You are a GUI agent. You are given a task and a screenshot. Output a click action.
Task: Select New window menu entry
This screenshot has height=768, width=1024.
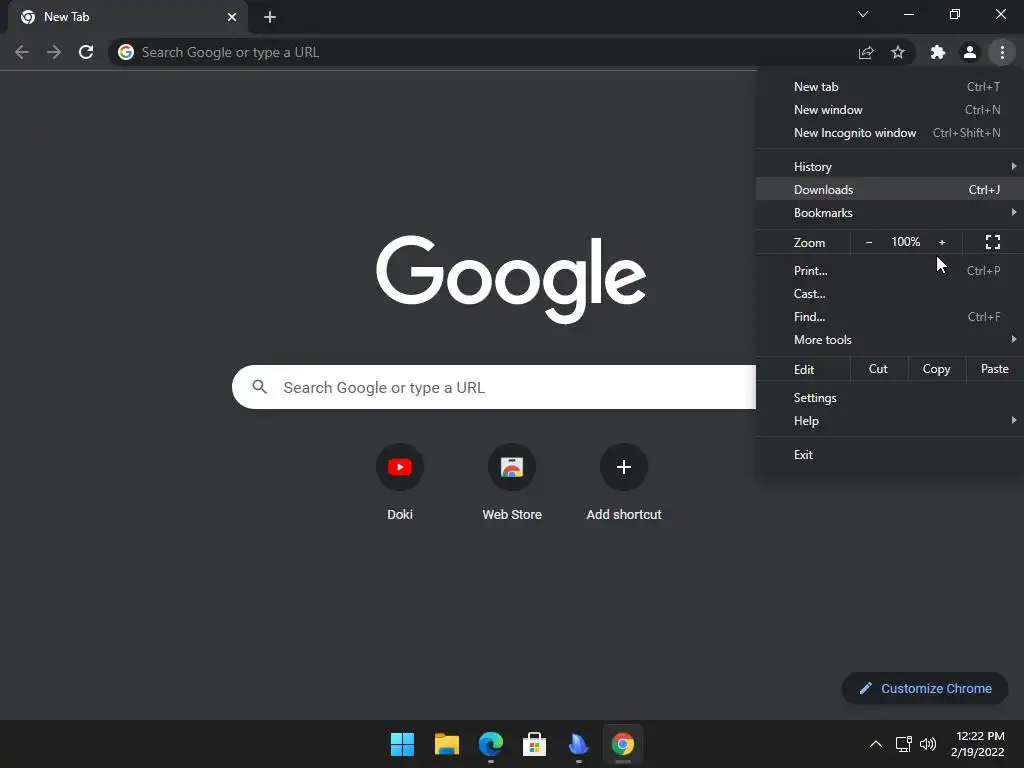click(889, 110)
